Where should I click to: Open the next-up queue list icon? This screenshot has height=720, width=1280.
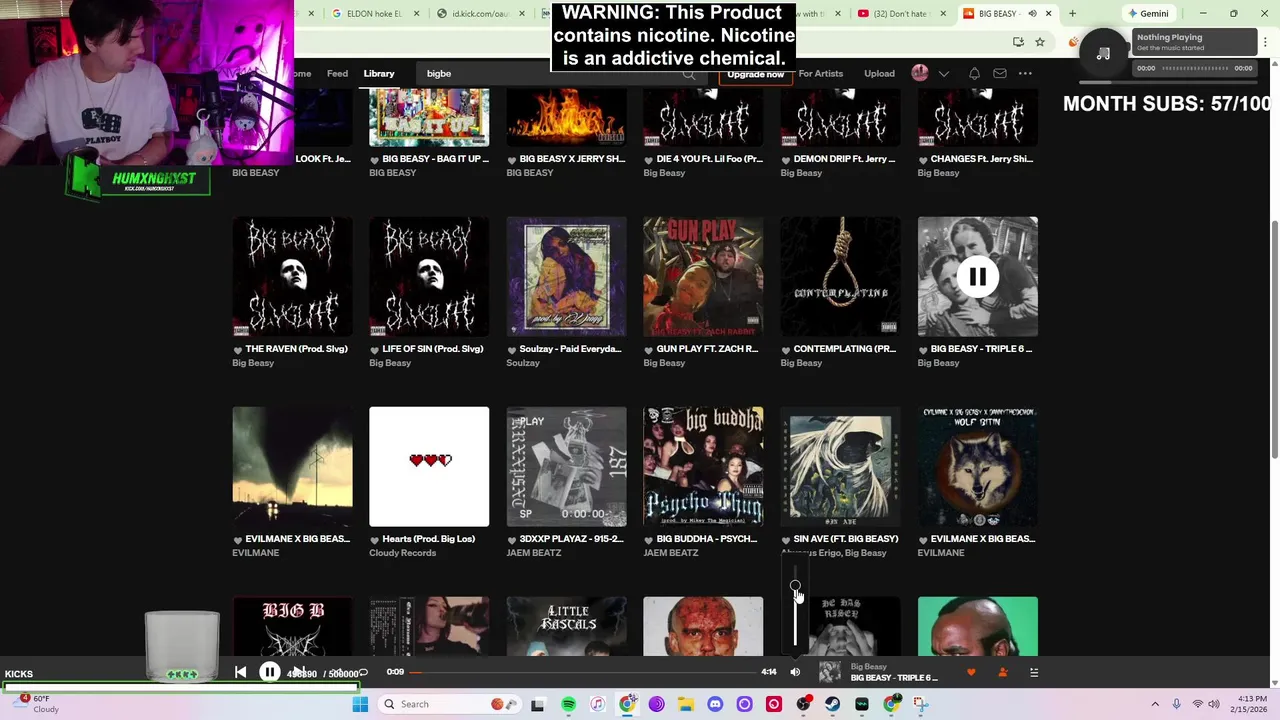tap(1034, 672)
